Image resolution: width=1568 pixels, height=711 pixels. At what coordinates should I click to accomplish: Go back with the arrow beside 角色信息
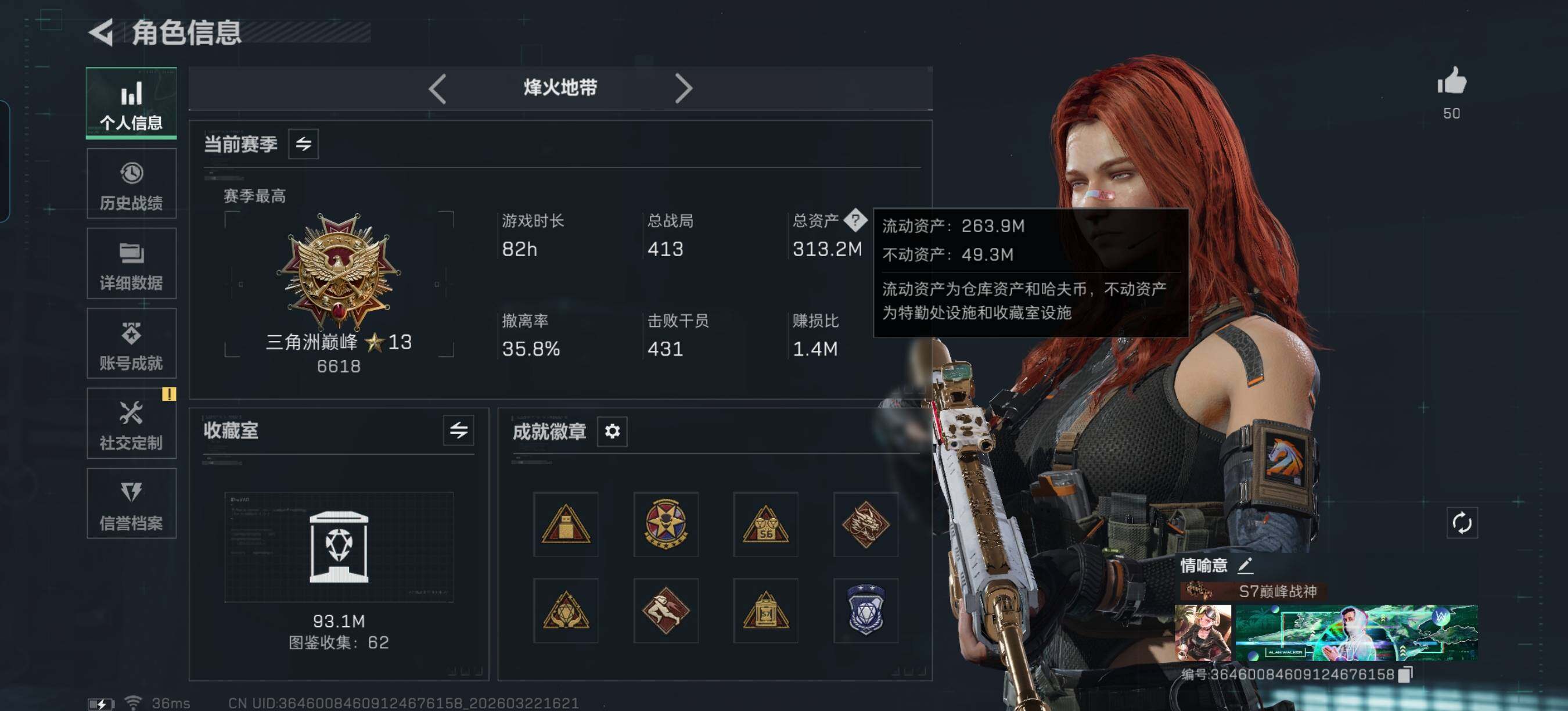(102, 33)
